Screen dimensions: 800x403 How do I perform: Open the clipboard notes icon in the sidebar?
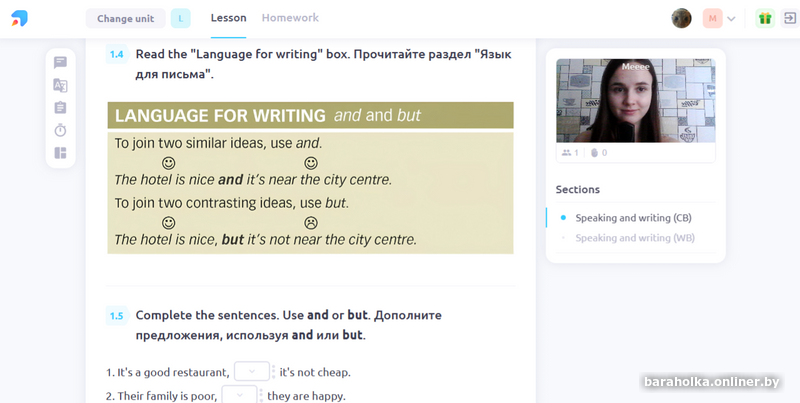(x=60, y=108)
